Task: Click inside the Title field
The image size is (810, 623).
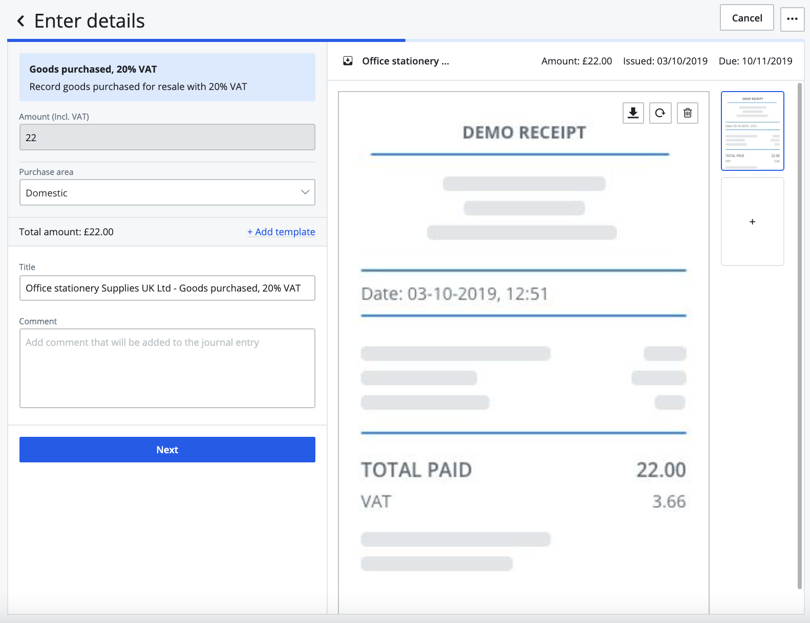Action: pos(166,287)
